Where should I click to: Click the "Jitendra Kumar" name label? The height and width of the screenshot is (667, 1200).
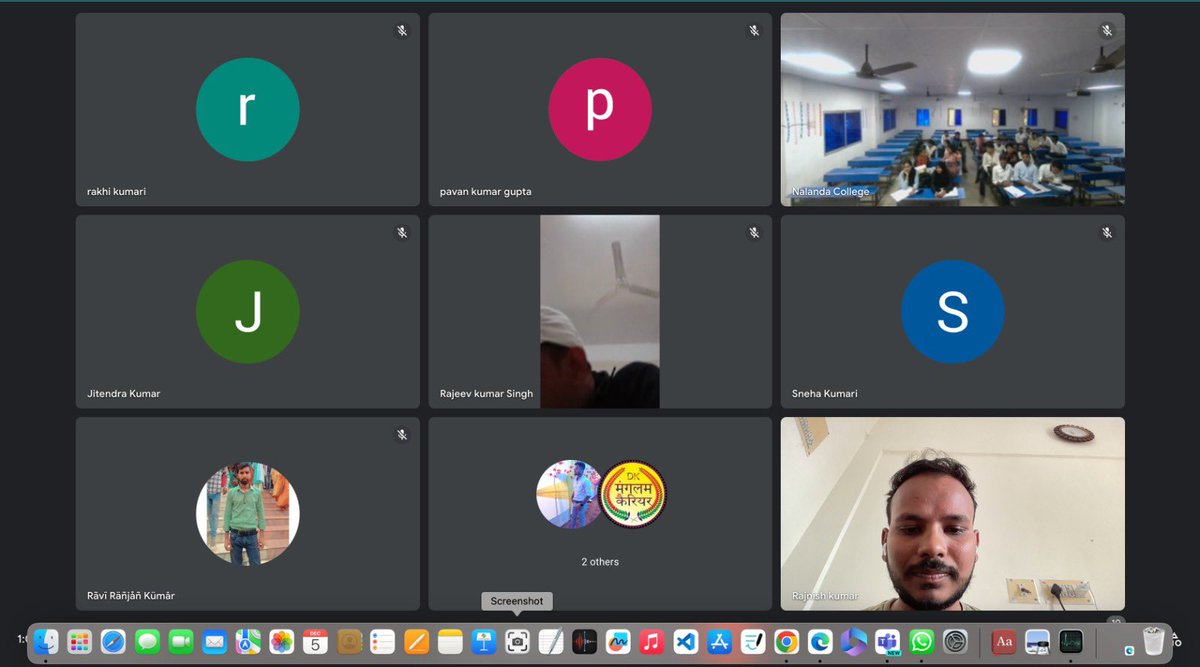[124, 393]
